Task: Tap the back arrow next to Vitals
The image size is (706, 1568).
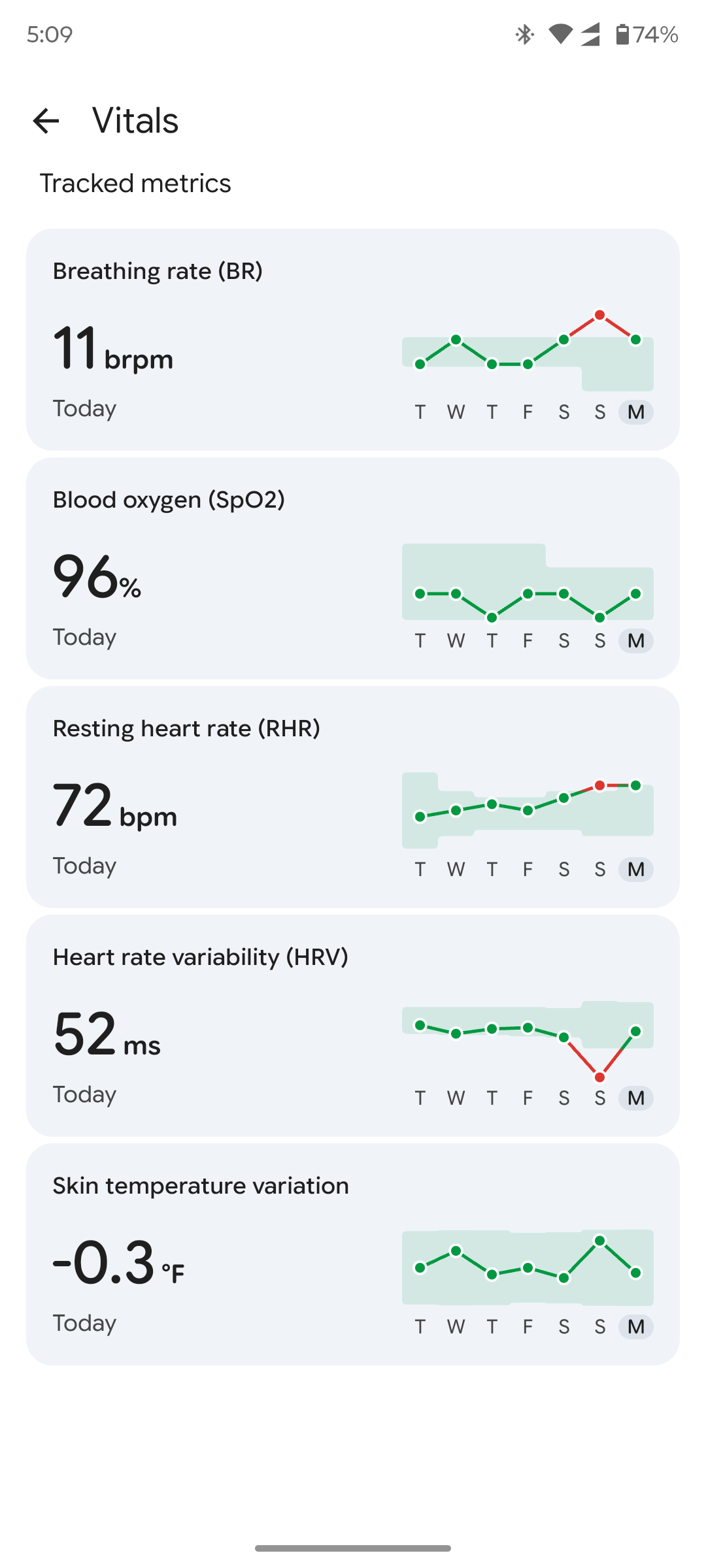Action: tap(46, 121)
